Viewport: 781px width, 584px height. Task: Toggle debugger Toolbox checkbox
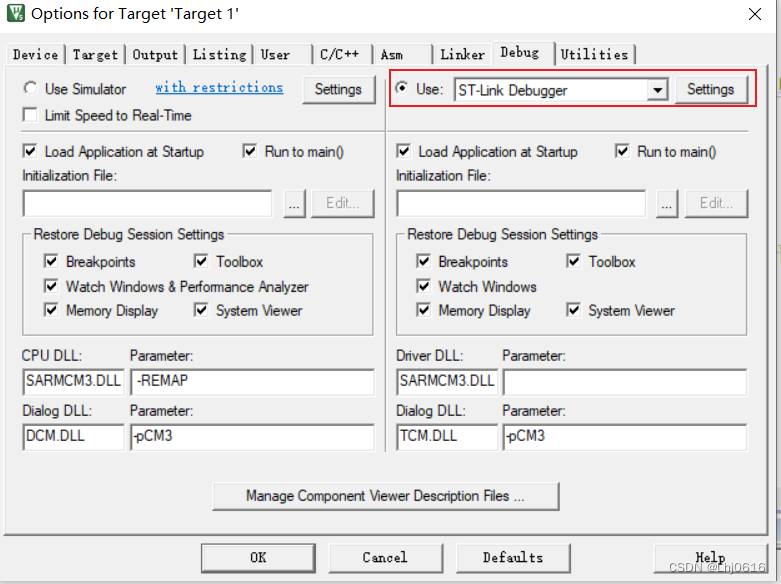coord(574,261)
